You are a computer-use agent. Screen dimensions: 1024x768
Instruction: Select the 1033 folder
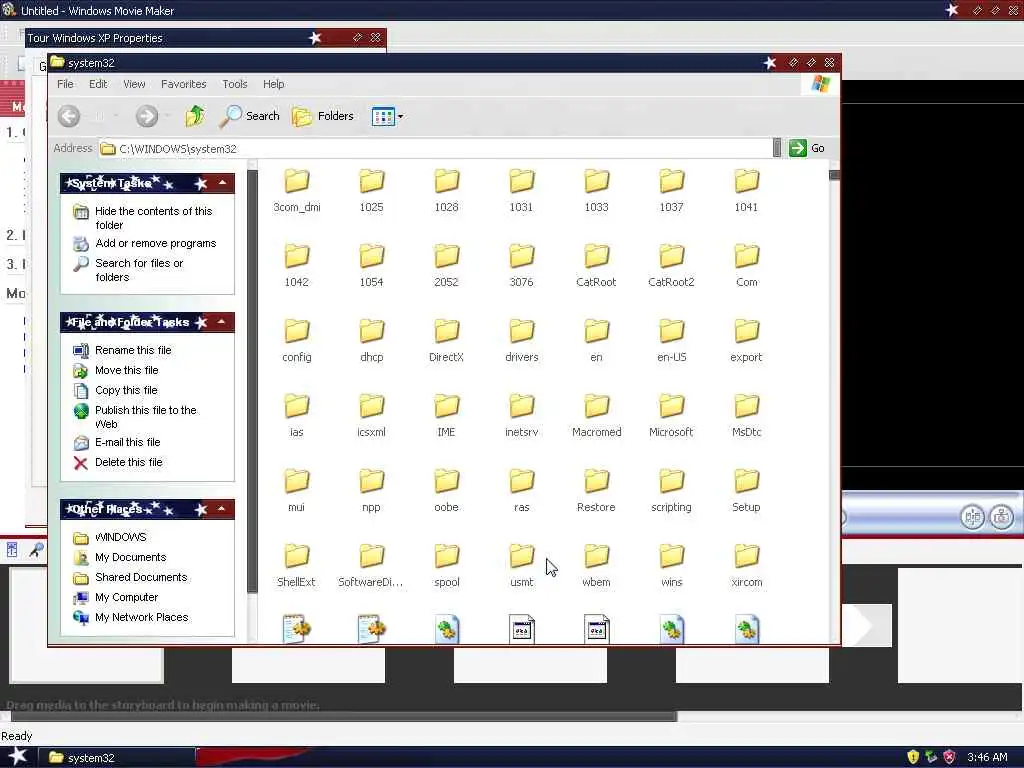coord(596,190)
